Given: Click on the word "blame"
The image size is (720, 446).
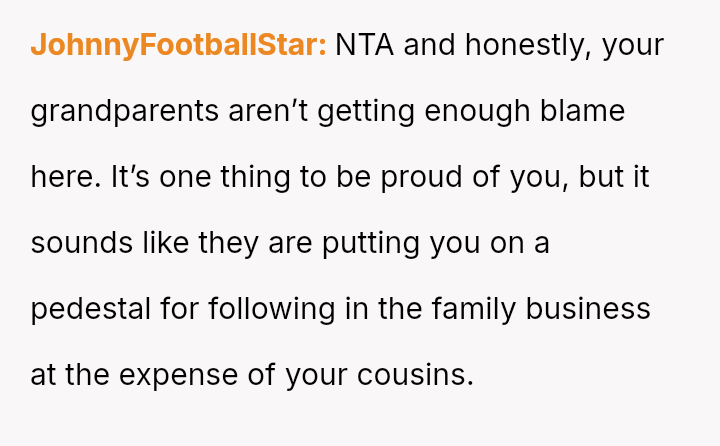Looking at the screenshot, I should tap(588, 112).
